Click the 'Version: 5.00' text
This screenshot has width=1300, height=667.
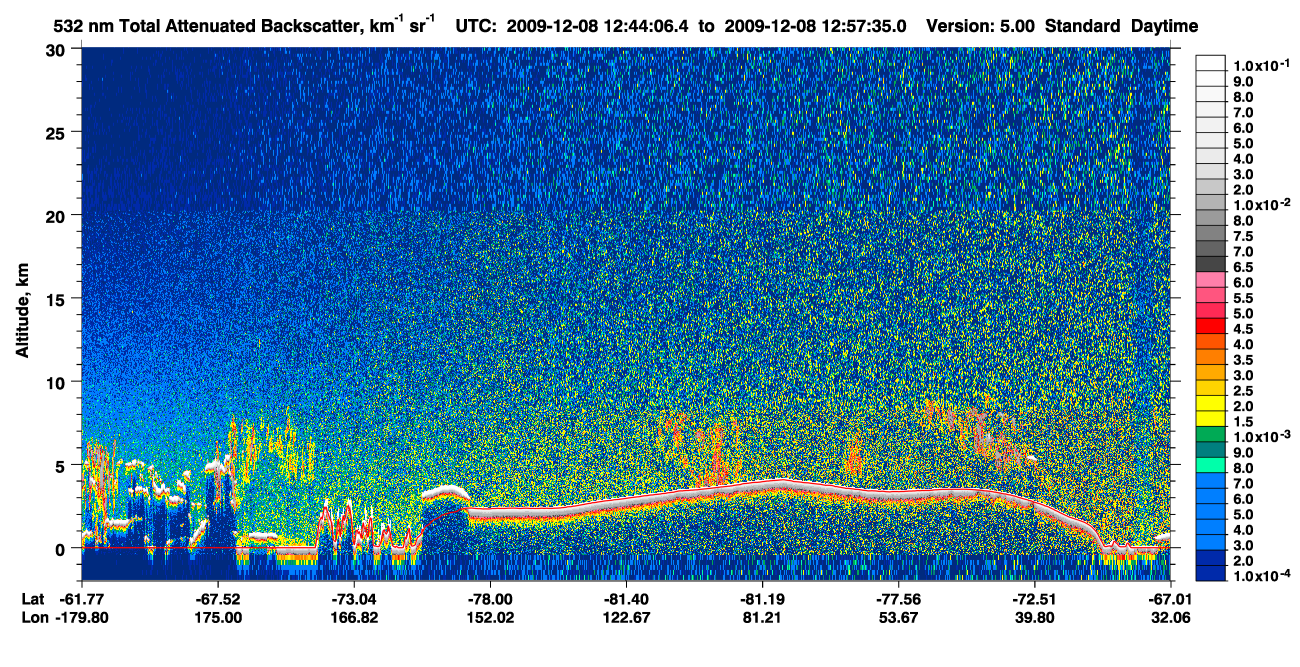982,26
